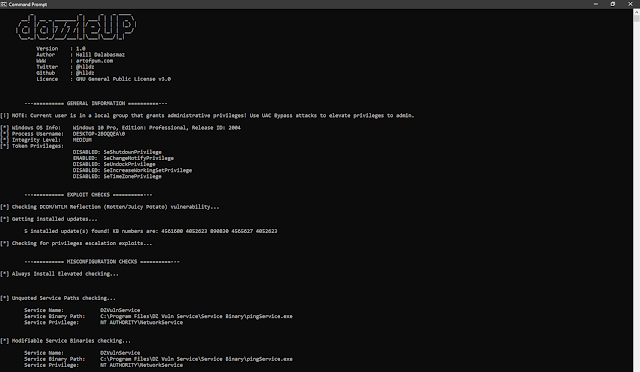Minimize the Command Prompt window
This screenshot has width=640, height=372.
[596, 4]
